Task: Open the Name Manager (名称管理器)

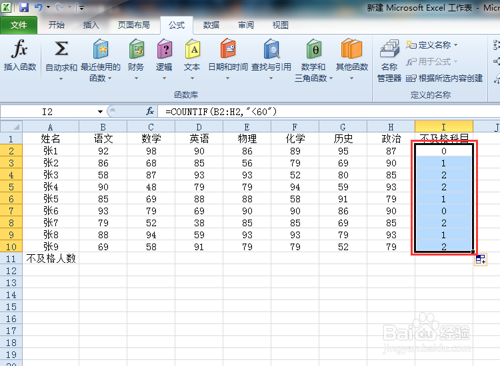Action: [389, 60]
